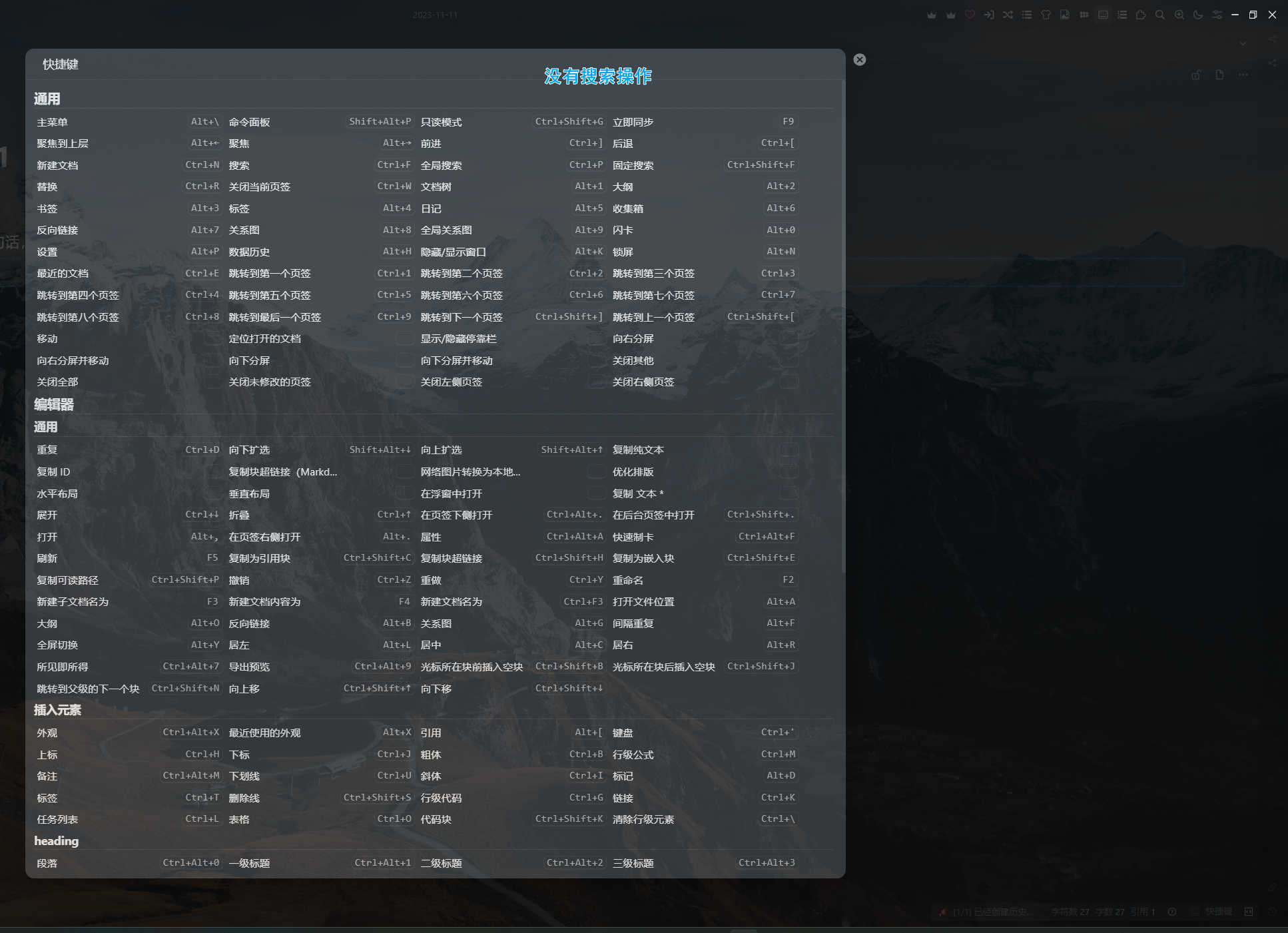This screenshot has height=933, width=1288.
Task: Close the 快捷键 dialog with round X button
Action: pos(860,59)
